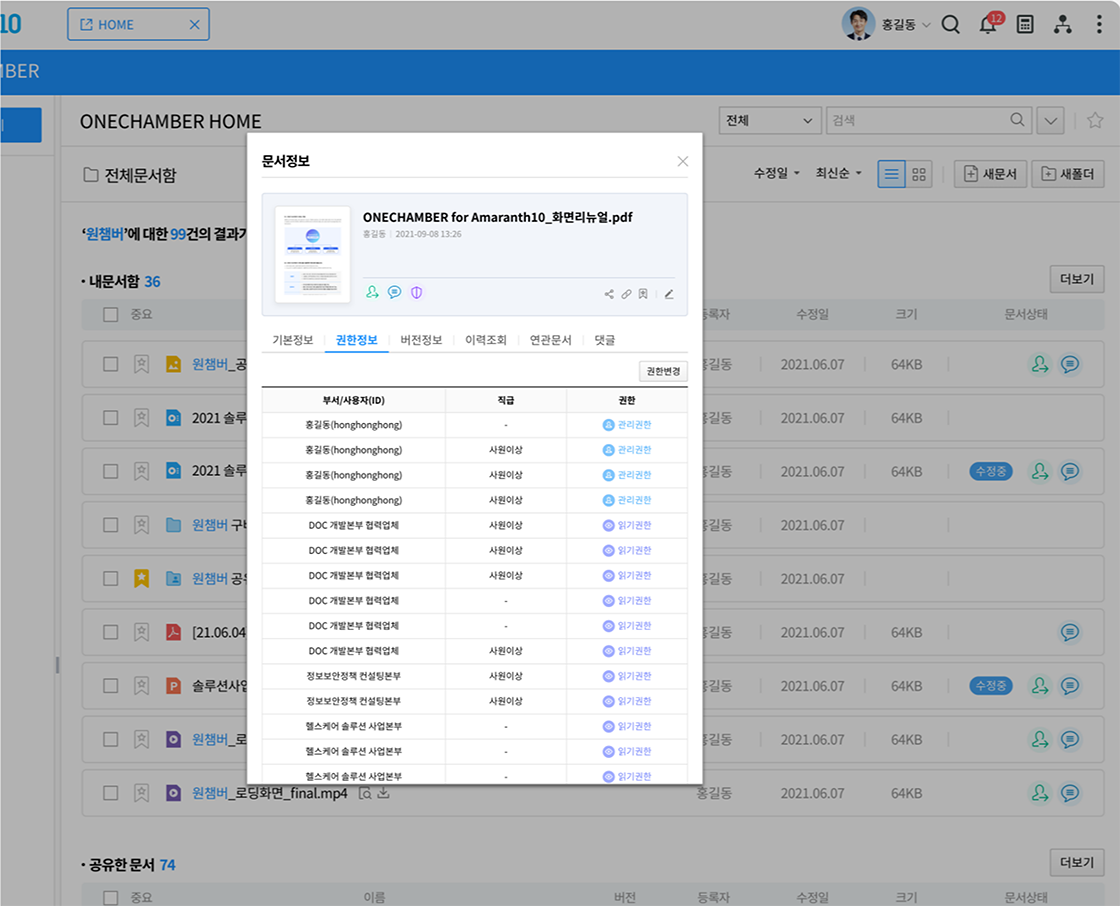Check the box for first 2021 솔루 row

[x=110, y=418]
